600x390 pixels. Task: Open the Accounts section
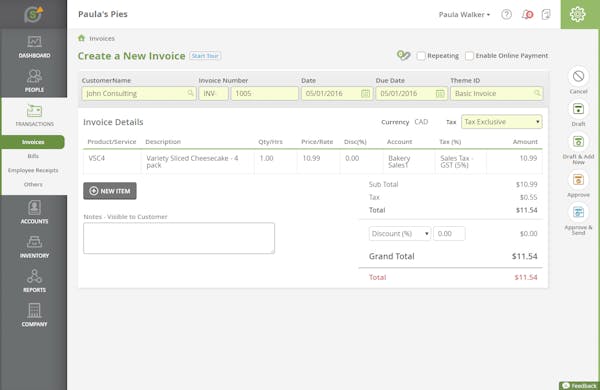[34, 212]
